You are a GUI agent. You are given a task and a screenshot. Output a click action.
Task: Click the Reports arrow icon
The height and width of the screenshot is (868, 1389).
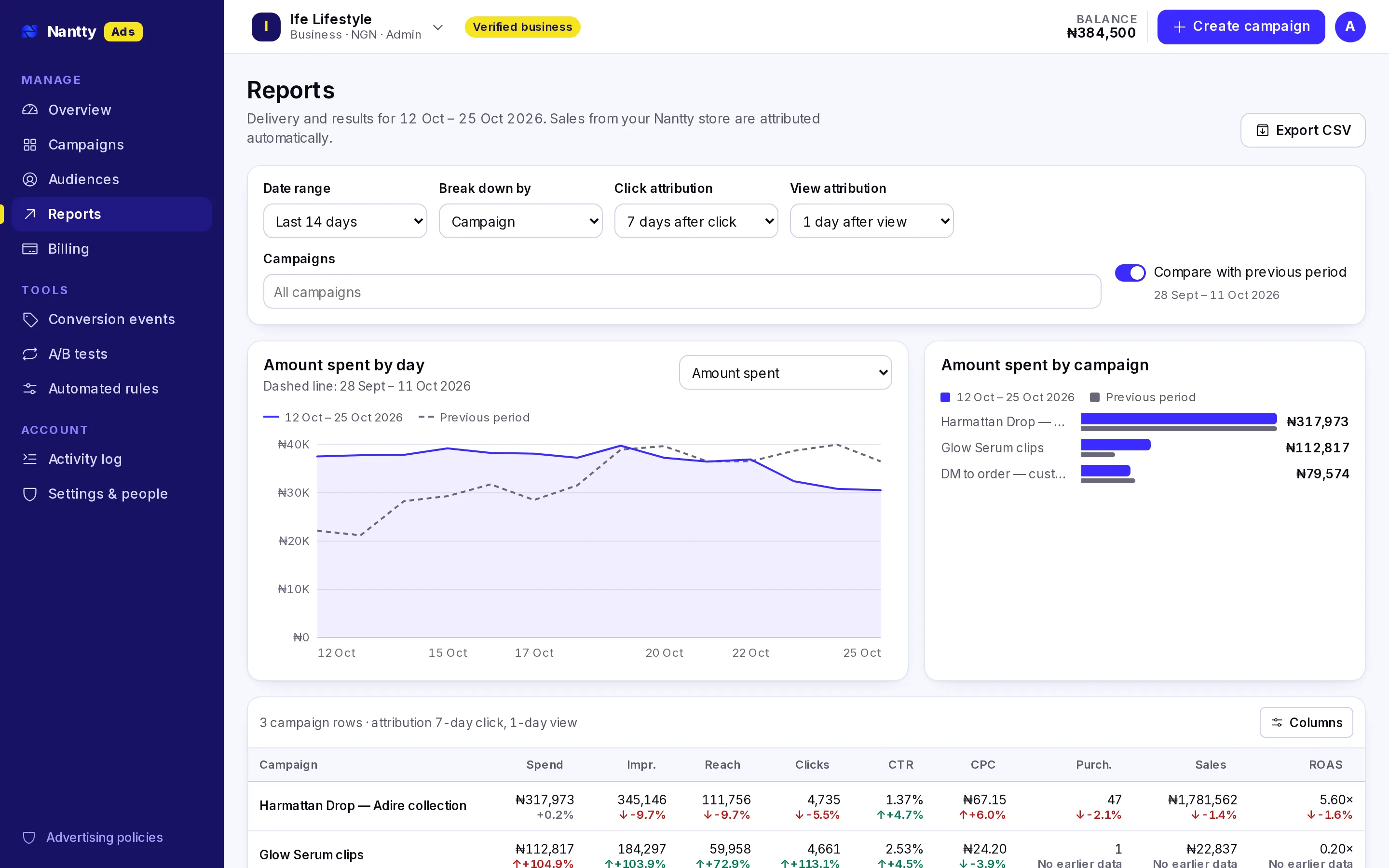(x=30, y=214)
